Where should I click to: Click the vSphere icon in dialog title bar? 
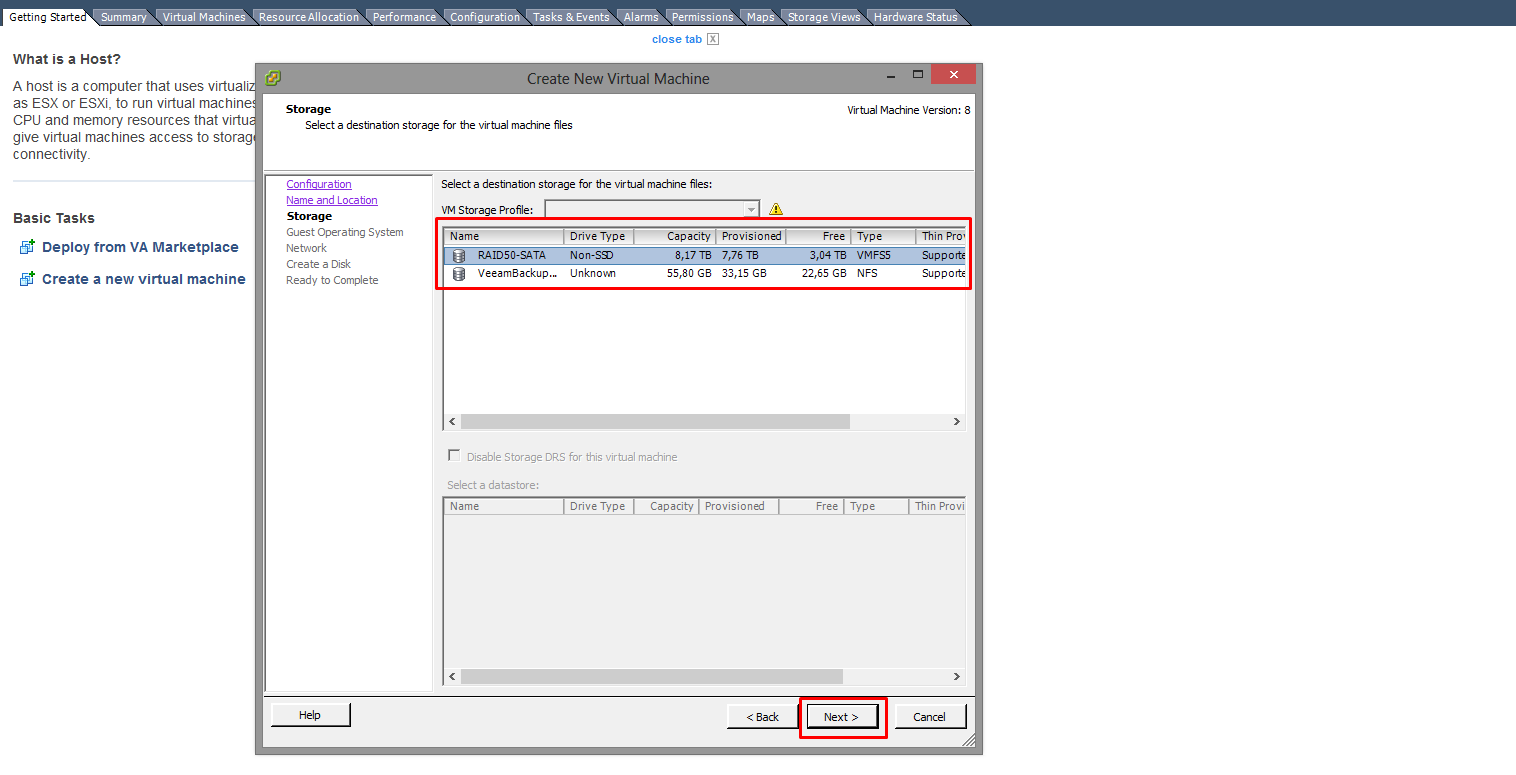[273, 78]
